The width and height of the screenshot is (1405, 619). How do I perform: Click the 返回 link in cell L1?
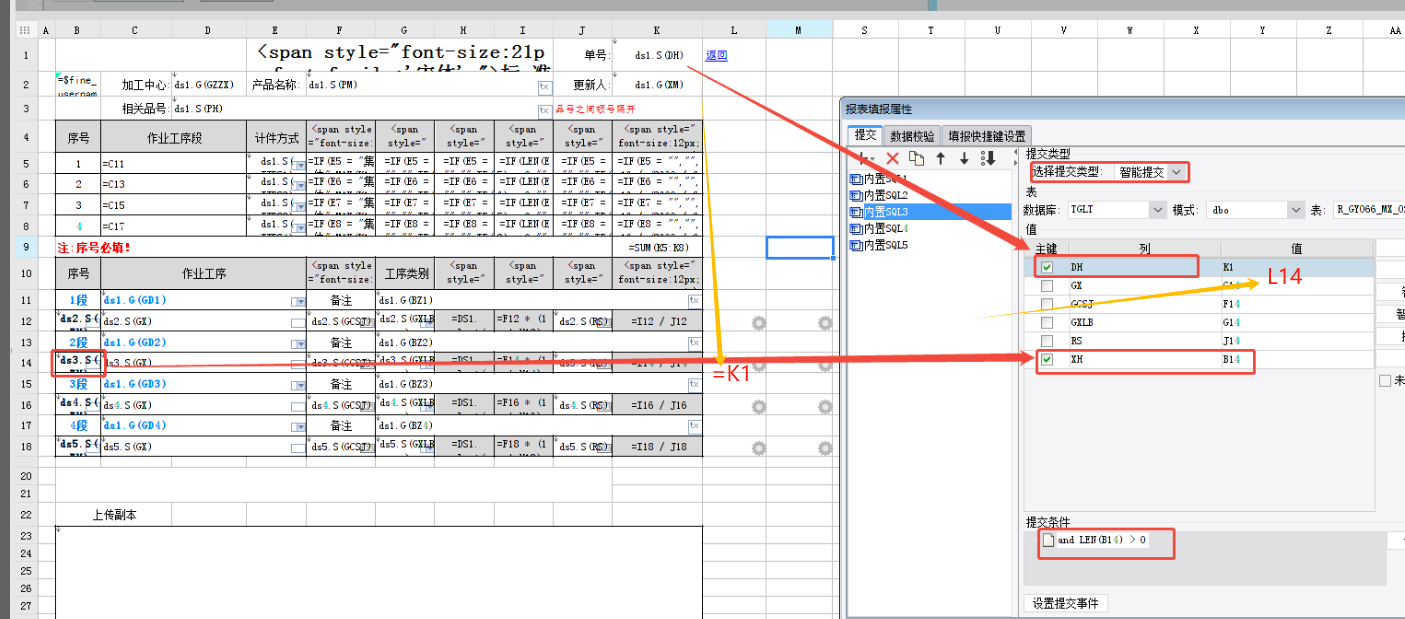pos(716,56)
